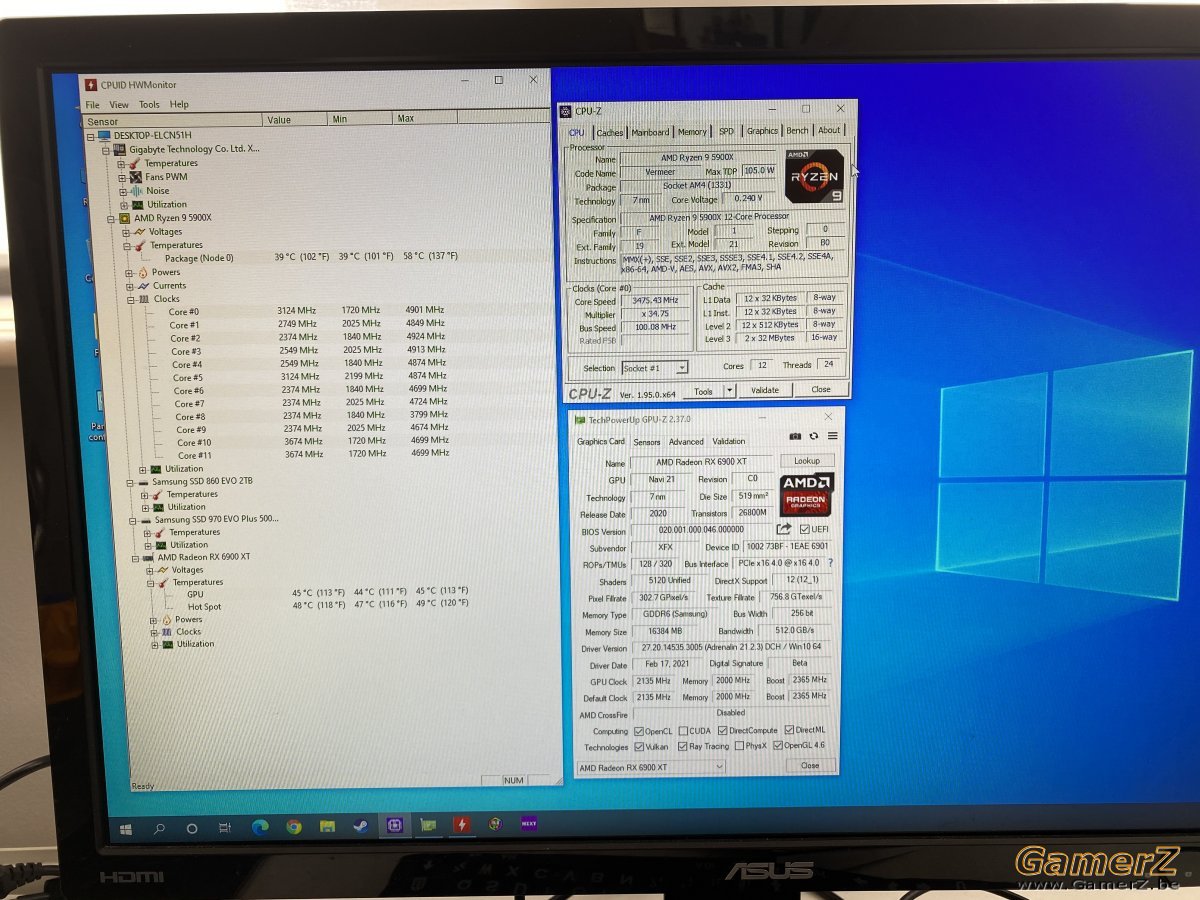Click the motherboard icon beside Gigabyte Technology

pyautogui.click(x=120, y=149)
